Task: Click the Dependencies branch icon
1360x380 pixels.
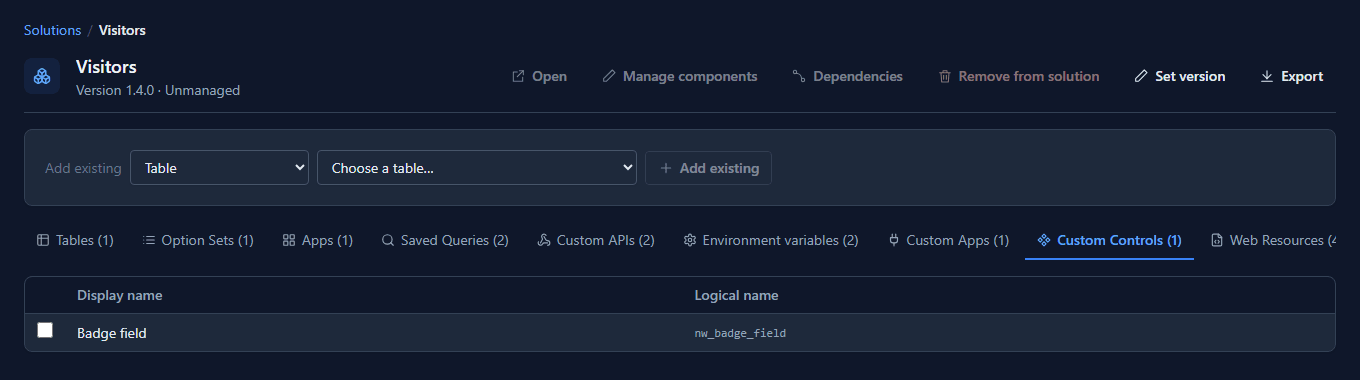Action: coord(799,76)
